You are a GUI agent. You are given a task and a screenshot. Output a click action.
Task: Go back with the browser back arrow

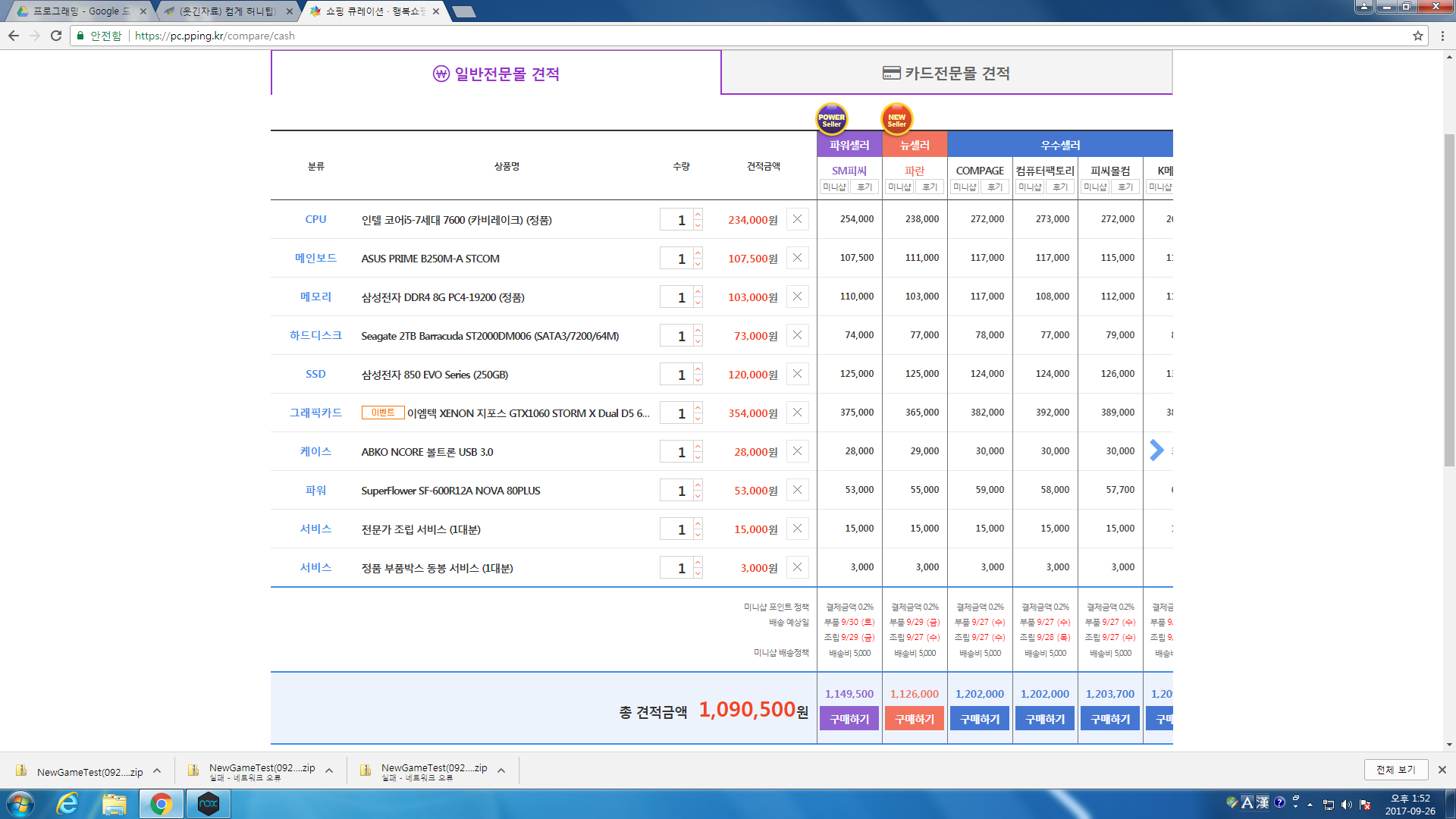14,36
